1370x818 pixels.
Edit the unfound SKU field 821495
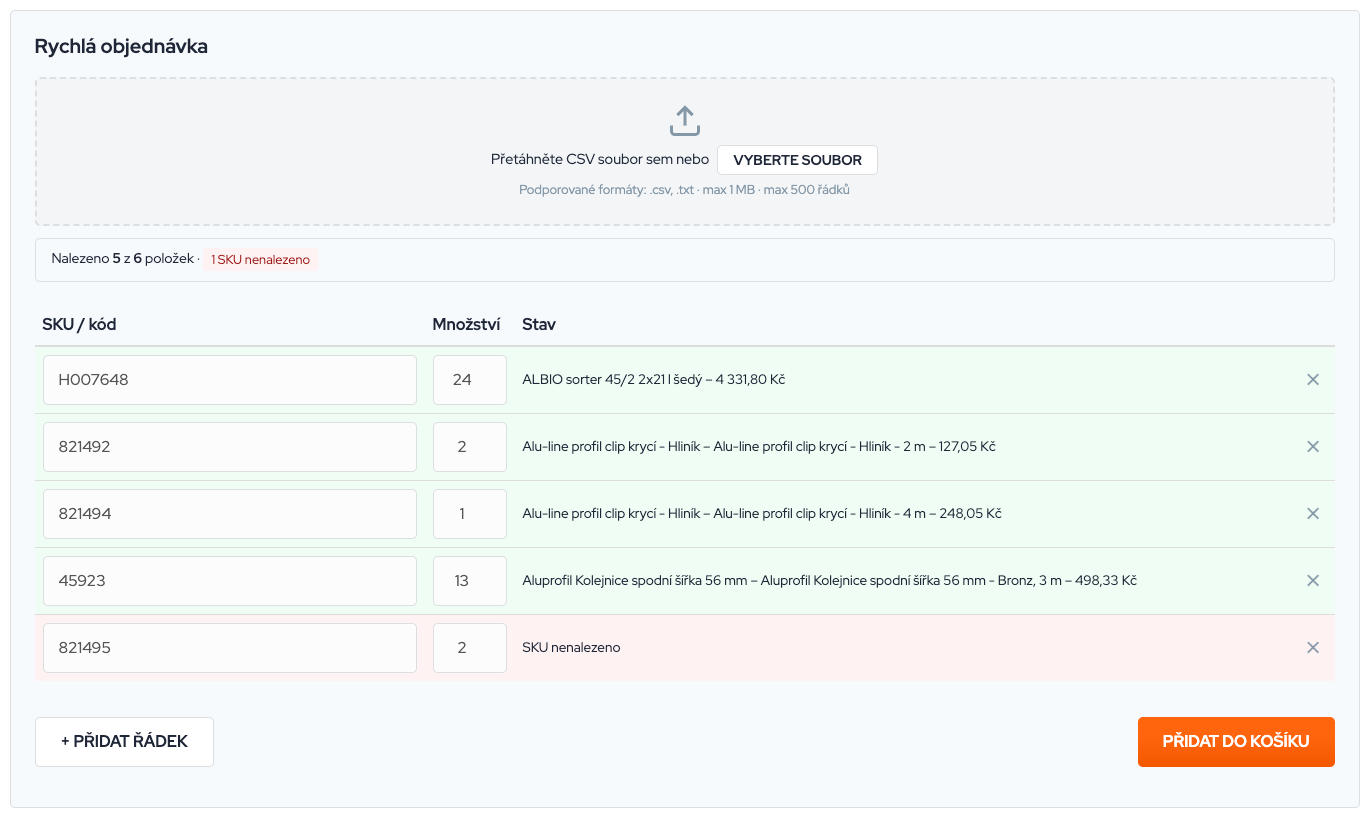229,648
